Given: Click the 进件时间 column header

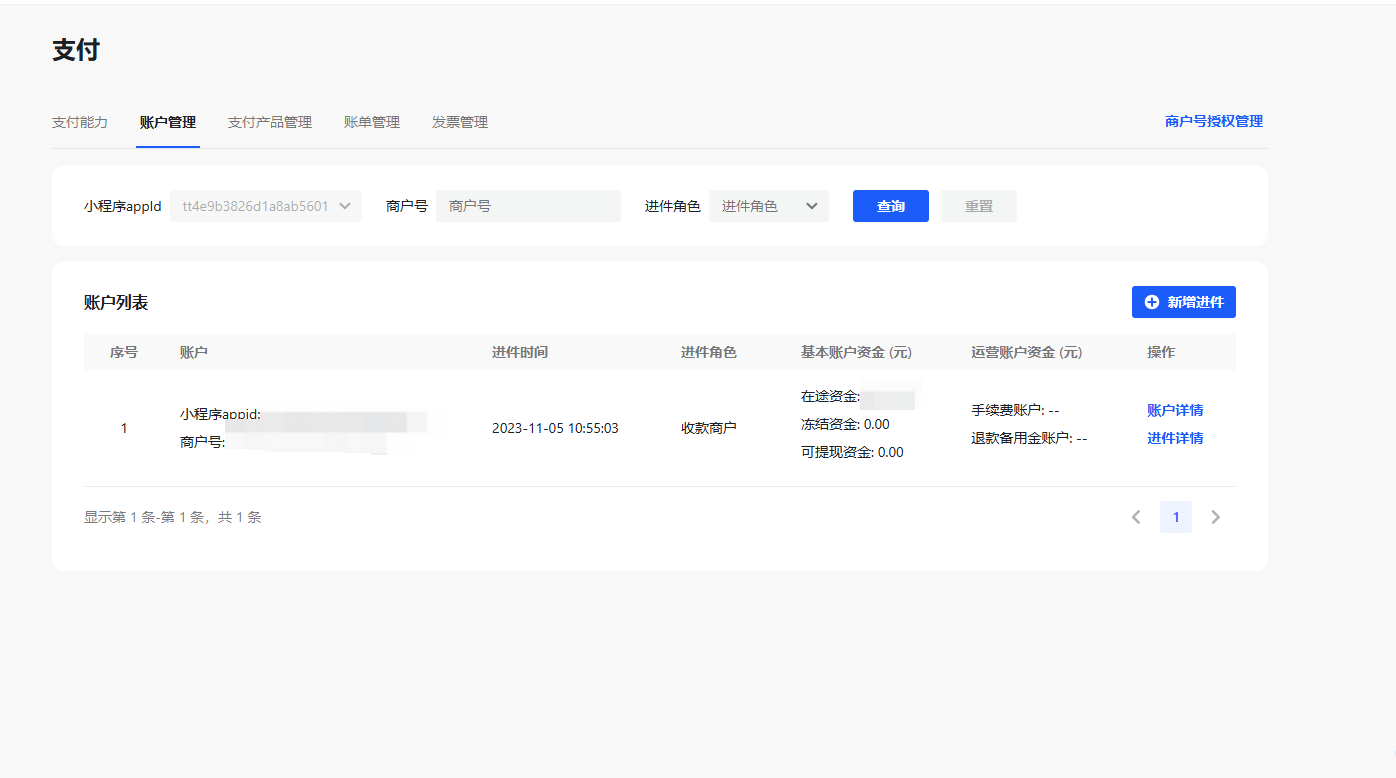Looking at the screenshot, I should click(520, 352).
